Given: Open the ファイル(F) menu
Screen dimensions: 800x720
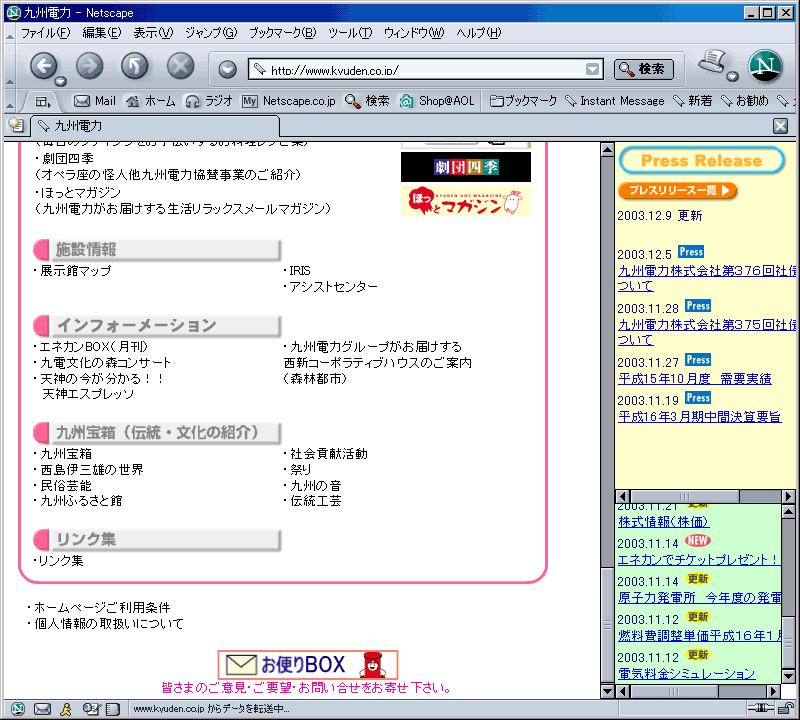Looking at the screenshot, I should 45,33.
